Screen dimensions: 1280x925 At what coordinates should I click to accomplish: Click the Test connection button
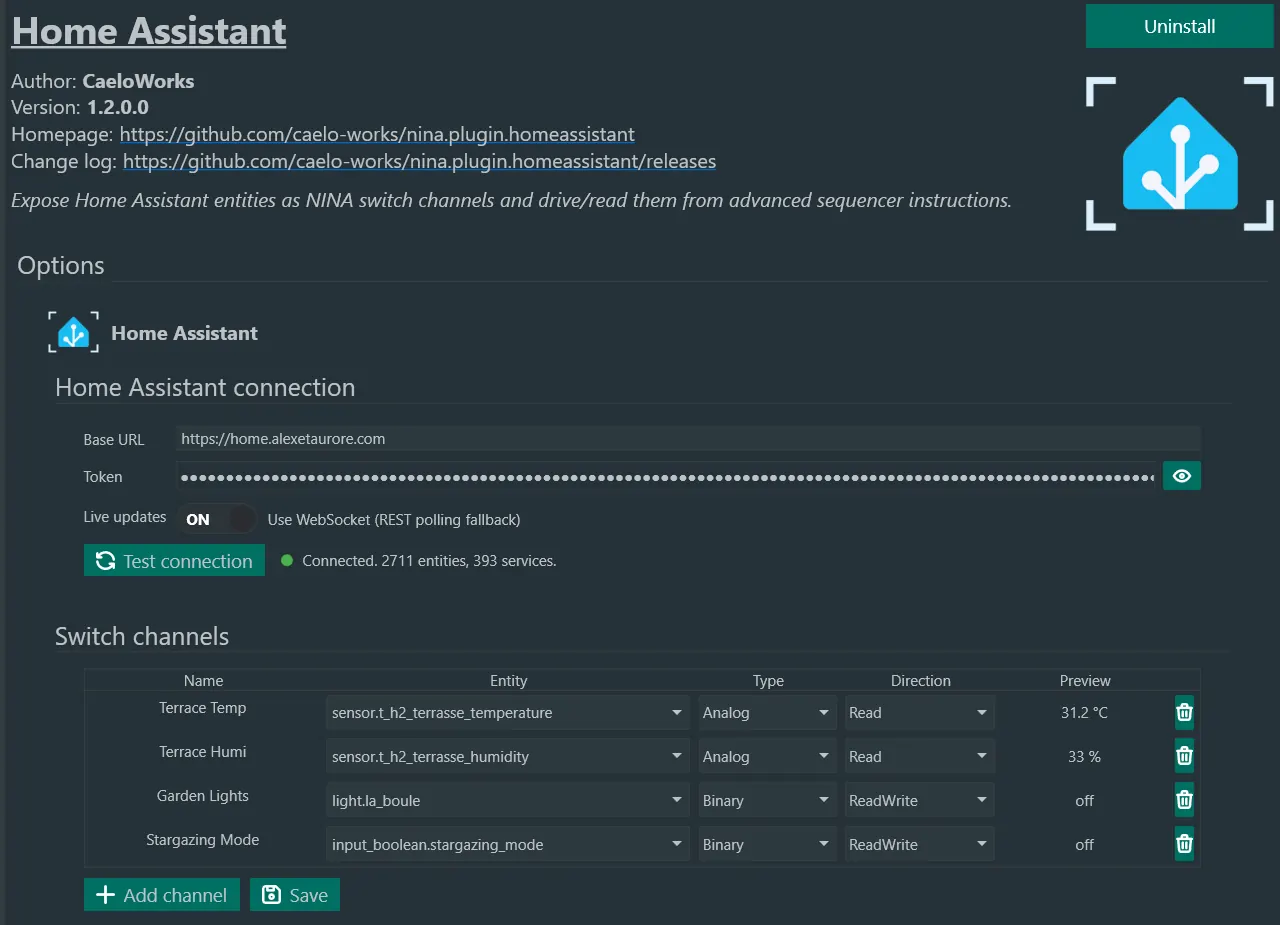[174, 560]
